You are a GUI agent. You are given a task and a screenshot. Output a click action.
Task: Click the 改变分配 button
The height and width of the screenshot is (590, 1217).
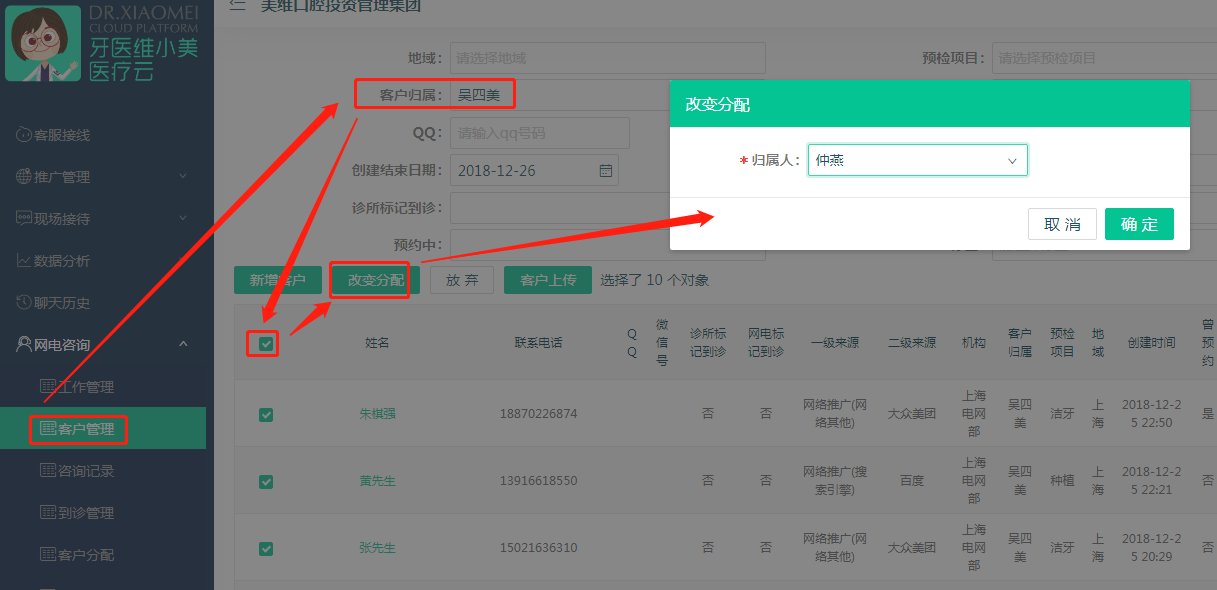(x=376, y=280)
